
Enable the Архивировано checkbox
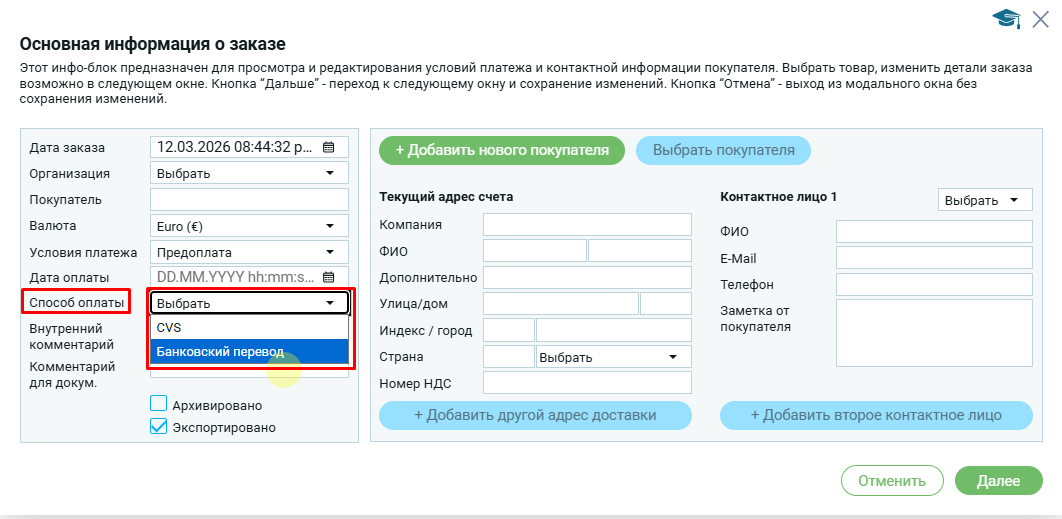(x=158, y=404)
